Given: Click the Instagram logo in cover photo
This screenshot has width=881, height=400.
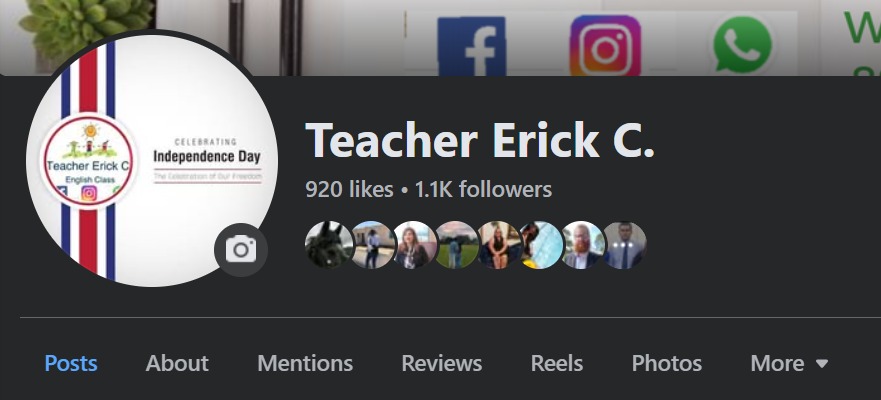Looking at the screenshot, I should (605, 46).
